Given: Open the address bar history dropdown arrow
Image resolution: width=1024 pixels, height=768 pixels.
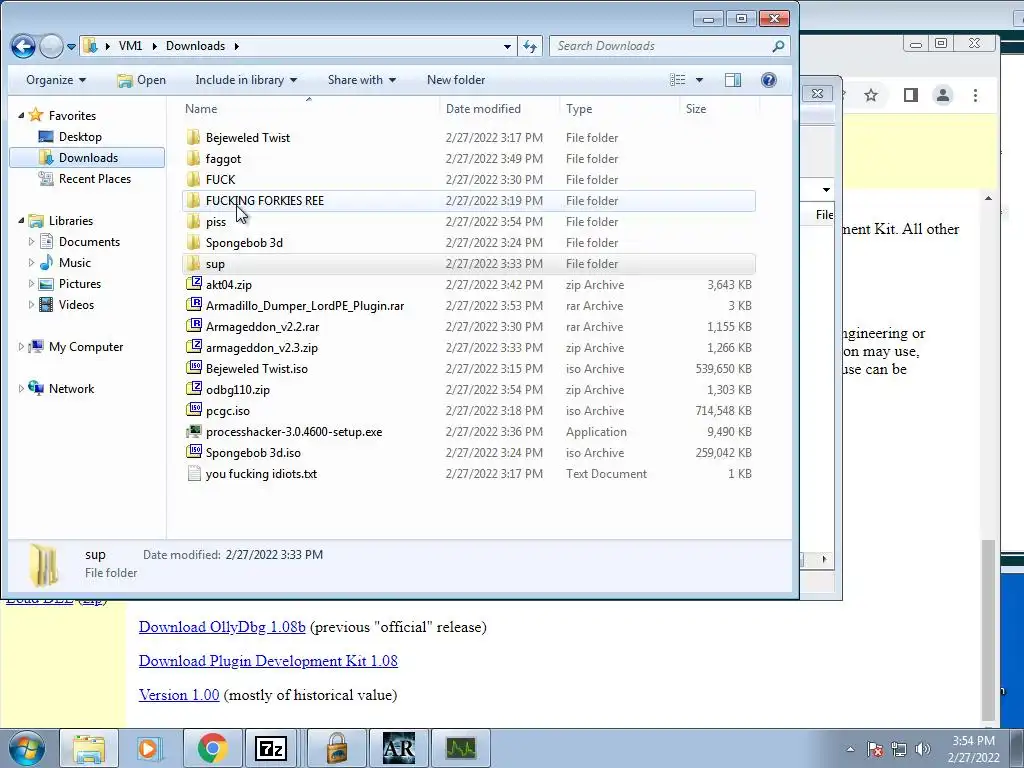Looking at the screenshot, I should [507, 46].
